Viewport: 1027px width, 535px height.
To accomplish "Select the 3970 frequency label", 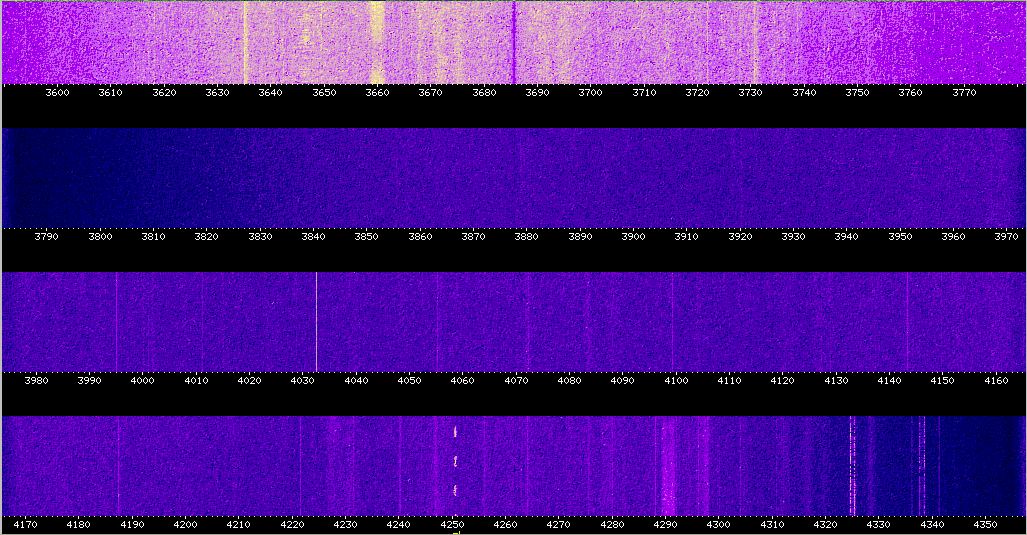I will coord(1007,237).
